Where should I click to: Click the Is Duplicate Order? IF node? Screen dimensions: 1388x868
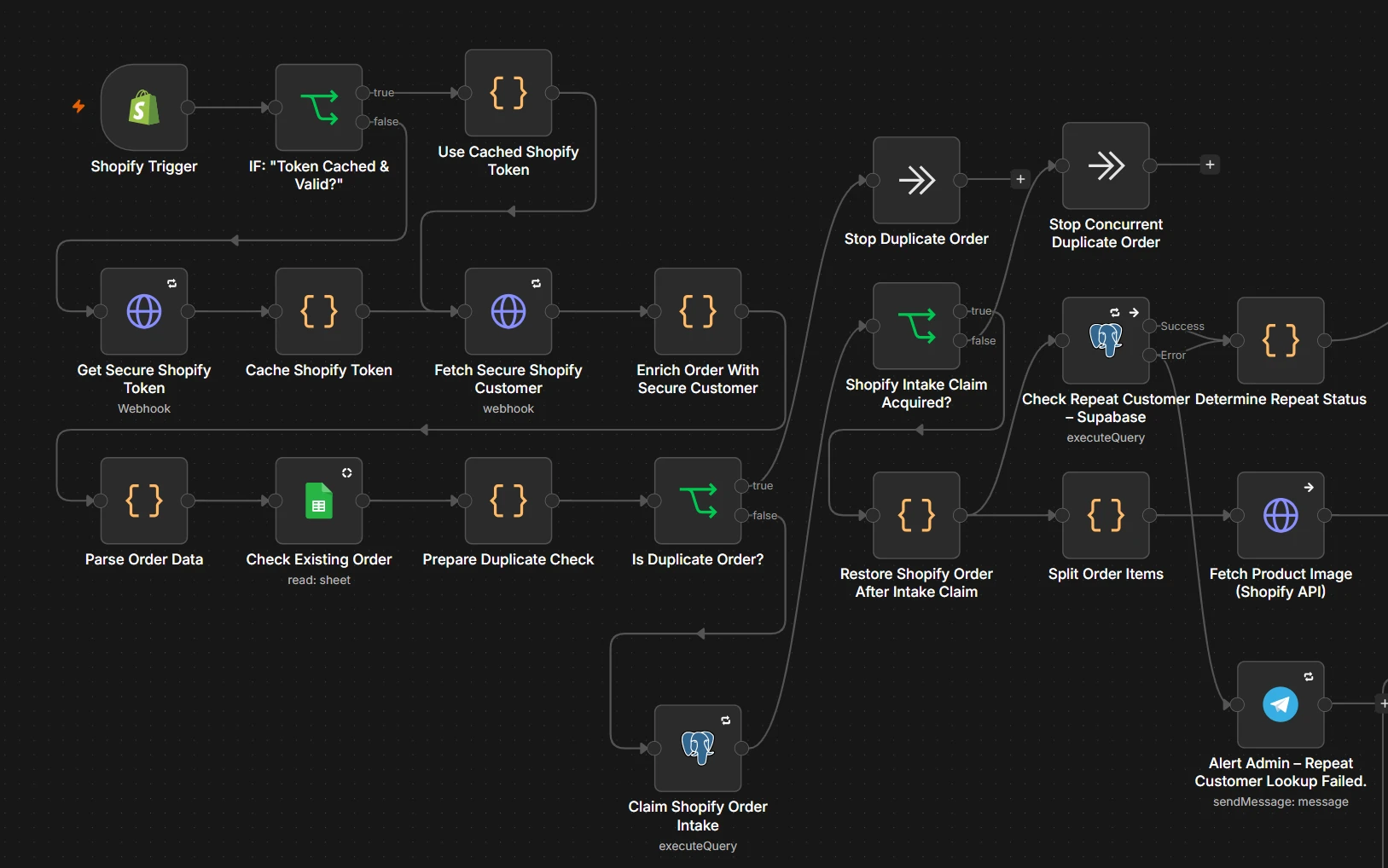click(x=698, y=501)
